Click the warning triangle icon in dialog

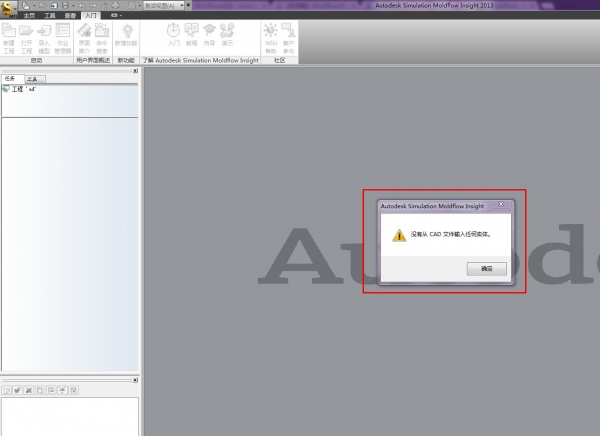(399, 235)
